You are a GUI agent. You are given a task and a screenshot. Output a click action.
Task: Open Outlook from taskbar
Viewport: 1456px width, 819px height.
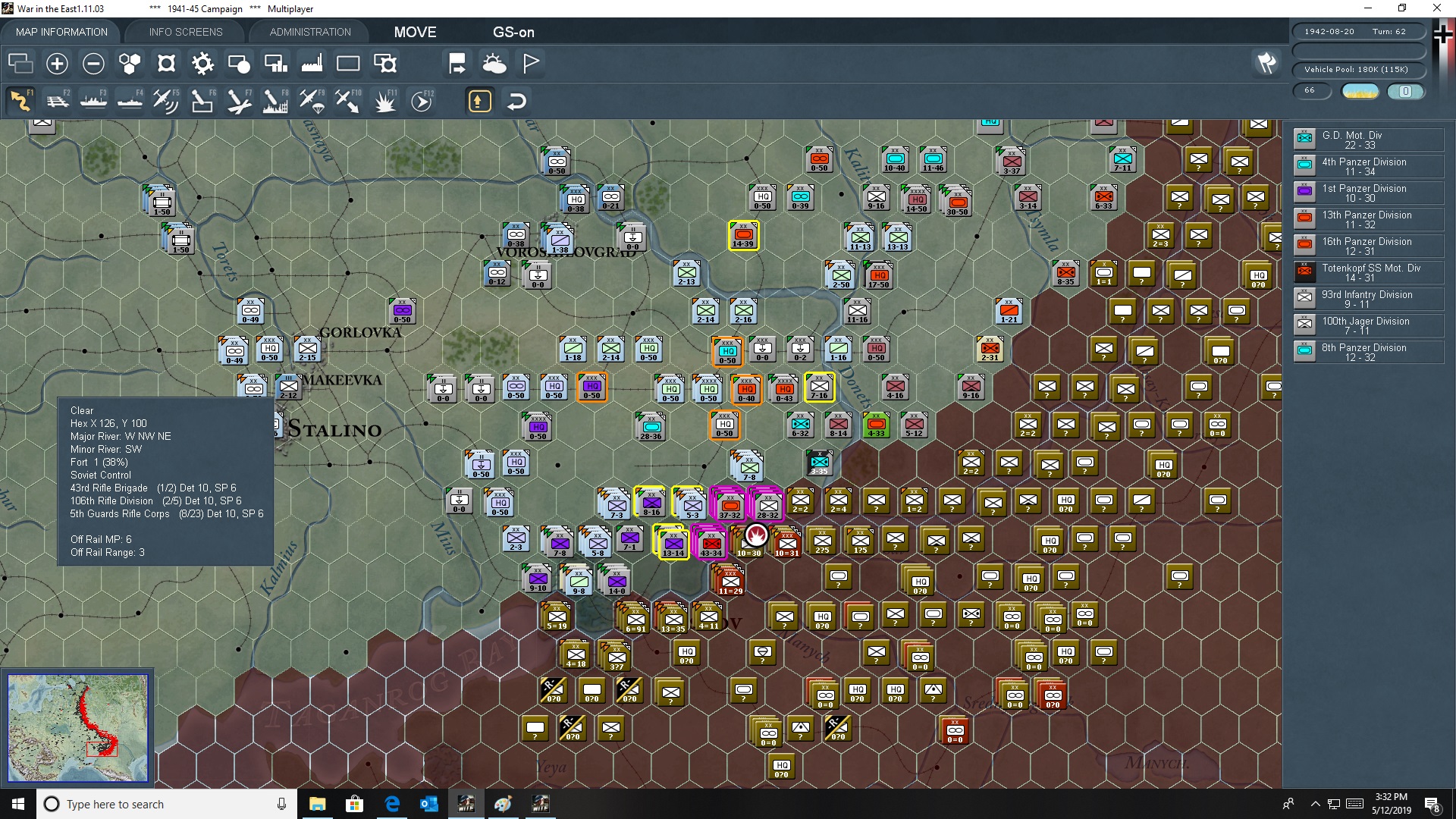pyautogui.click(x=429, y=804)
